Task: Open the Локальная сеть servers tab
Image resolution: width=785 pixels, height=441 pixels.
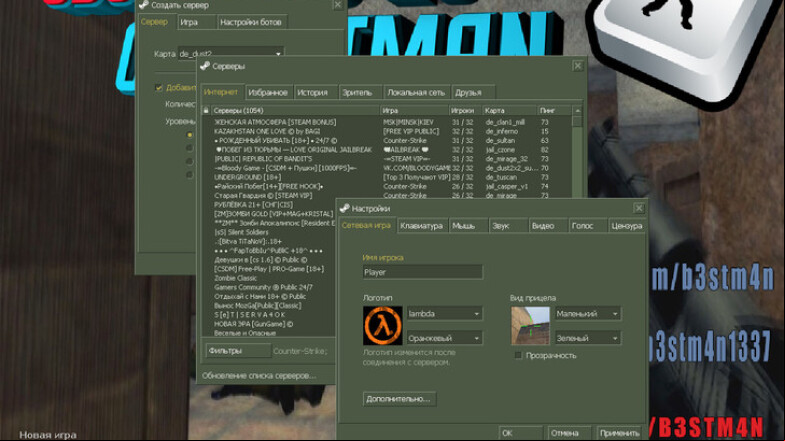Action: click(x=416, y=93)
